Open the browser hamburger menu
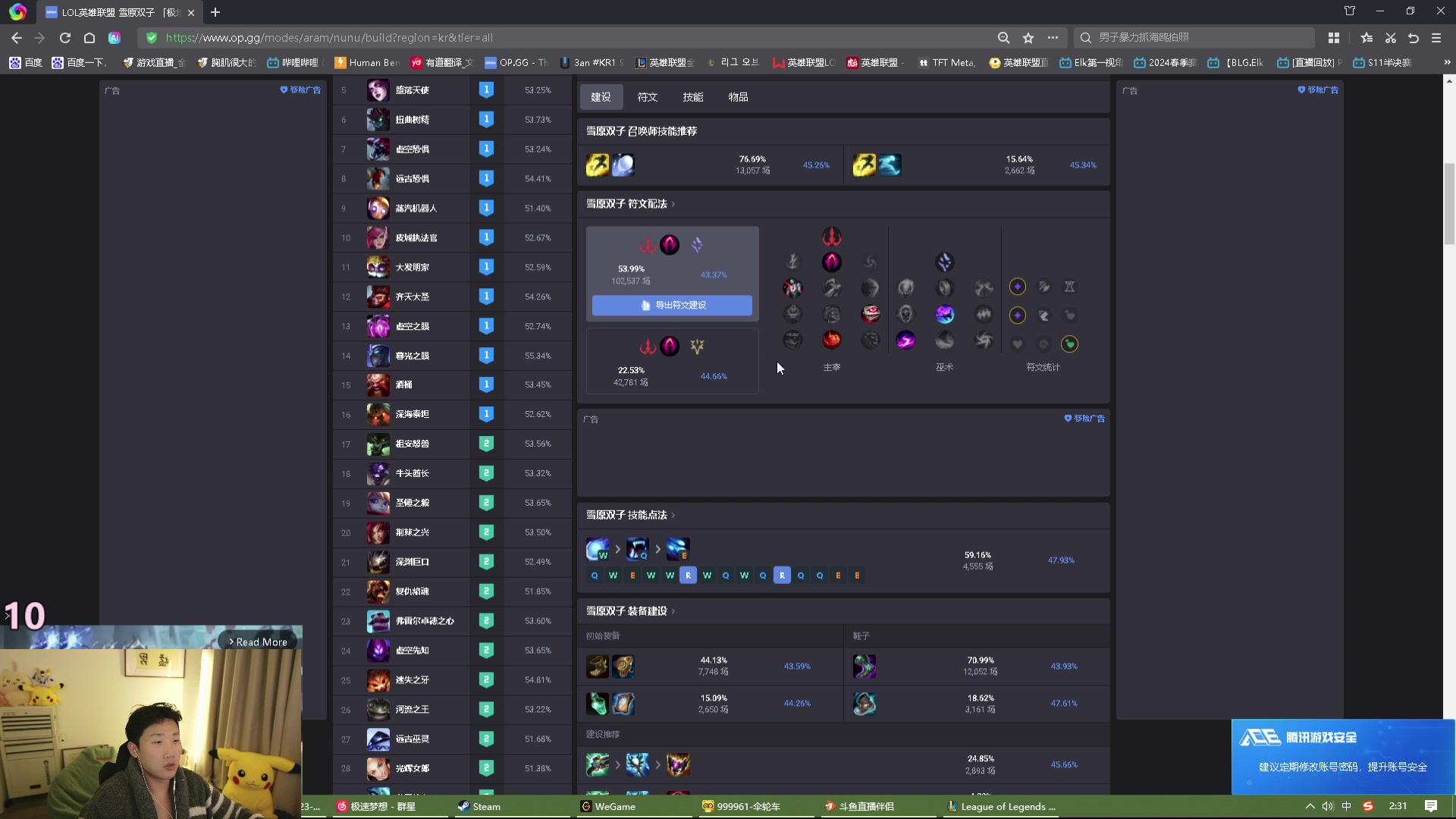 tap(1436, 38)
